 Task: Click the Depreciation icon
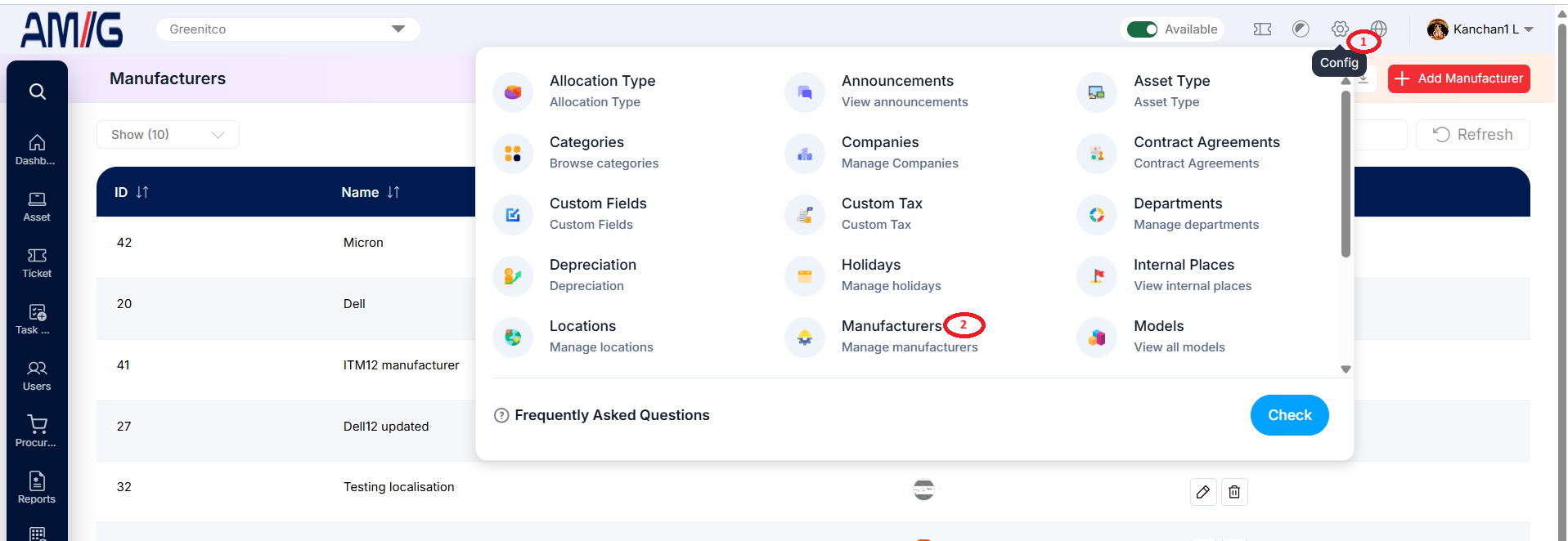[513, 276]
